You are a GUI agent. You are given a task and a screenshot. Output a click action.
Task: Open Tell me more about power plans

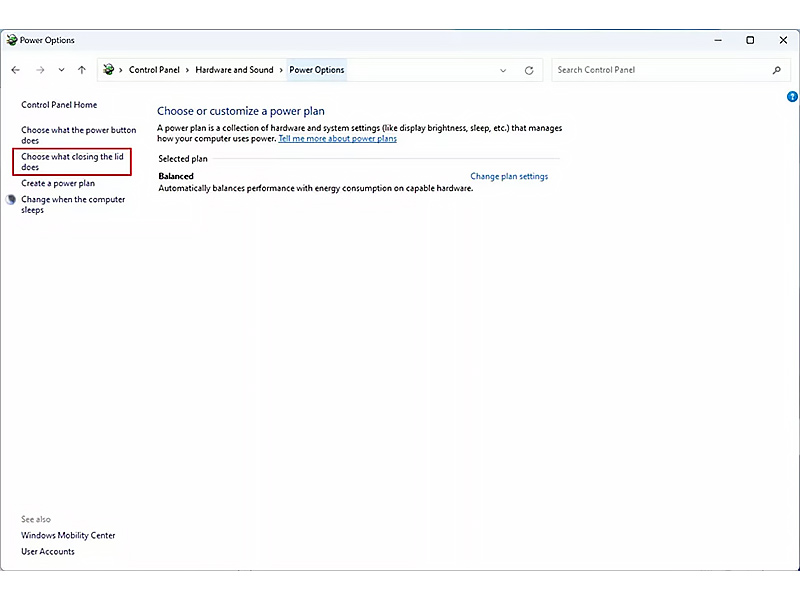click(337, 139)
